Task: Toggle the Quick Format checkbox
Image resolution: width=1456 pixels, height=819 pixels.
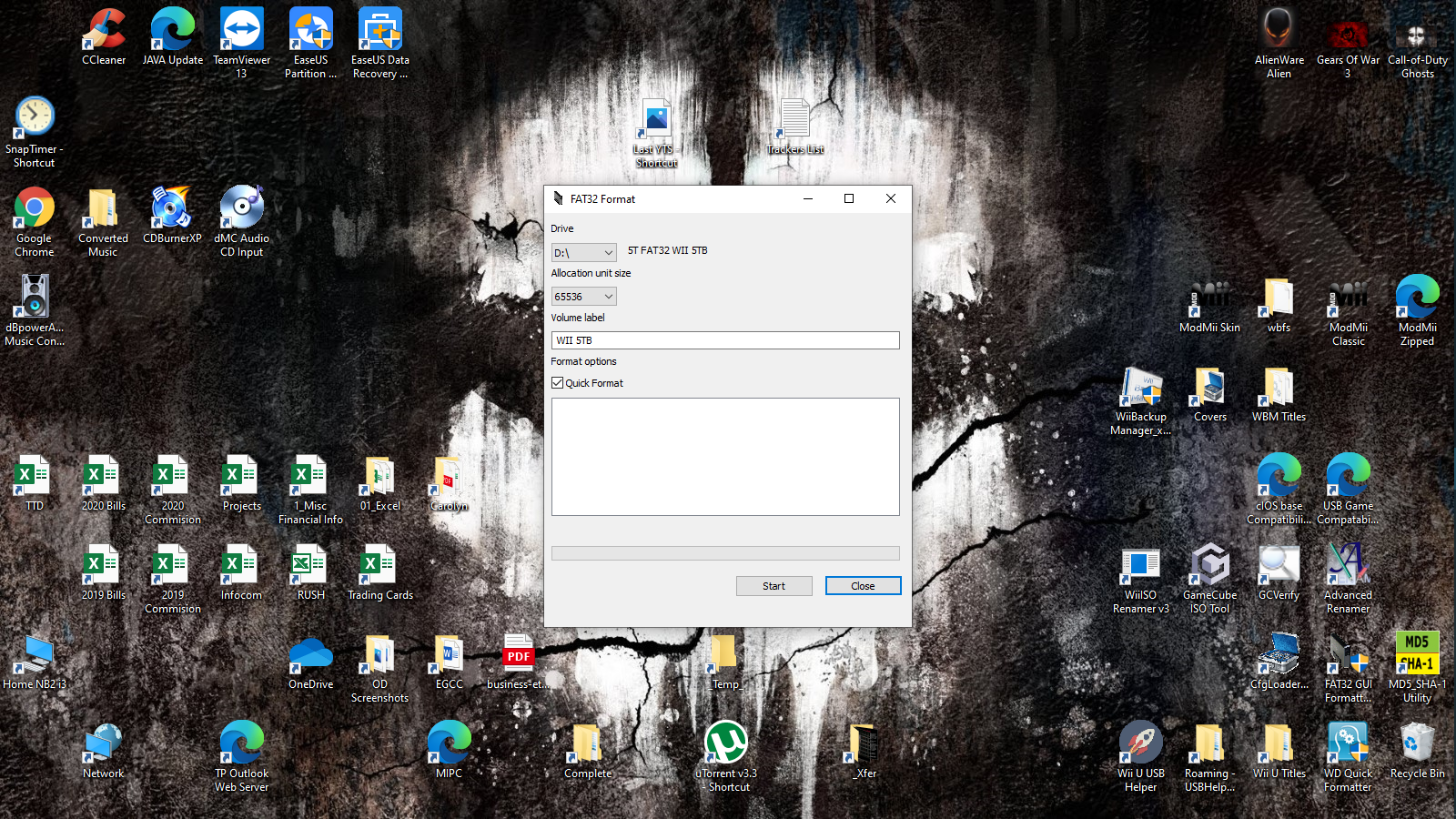Action: point(558,383)
